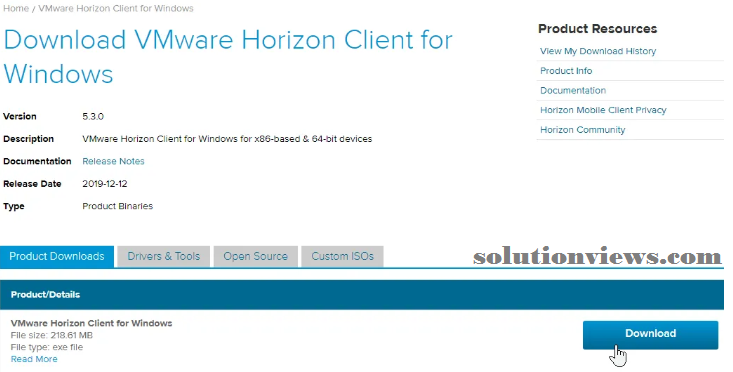733x372 pixels.
Task: Open the Documentation resource link
Action: pyautogui.click(x=573, y=90)
